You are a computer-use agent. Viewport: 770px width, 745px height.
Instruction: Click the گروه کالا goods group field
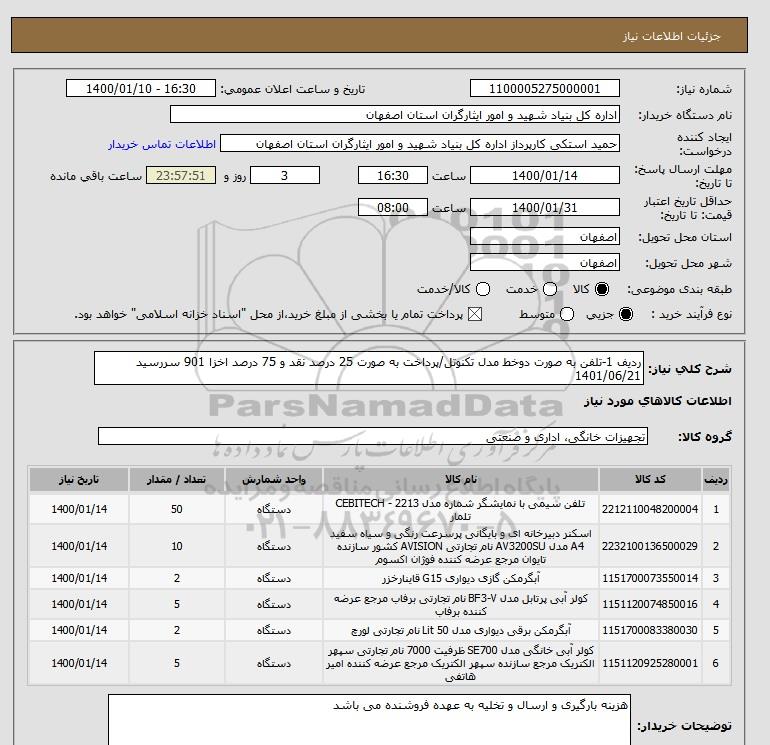(373, 436)
